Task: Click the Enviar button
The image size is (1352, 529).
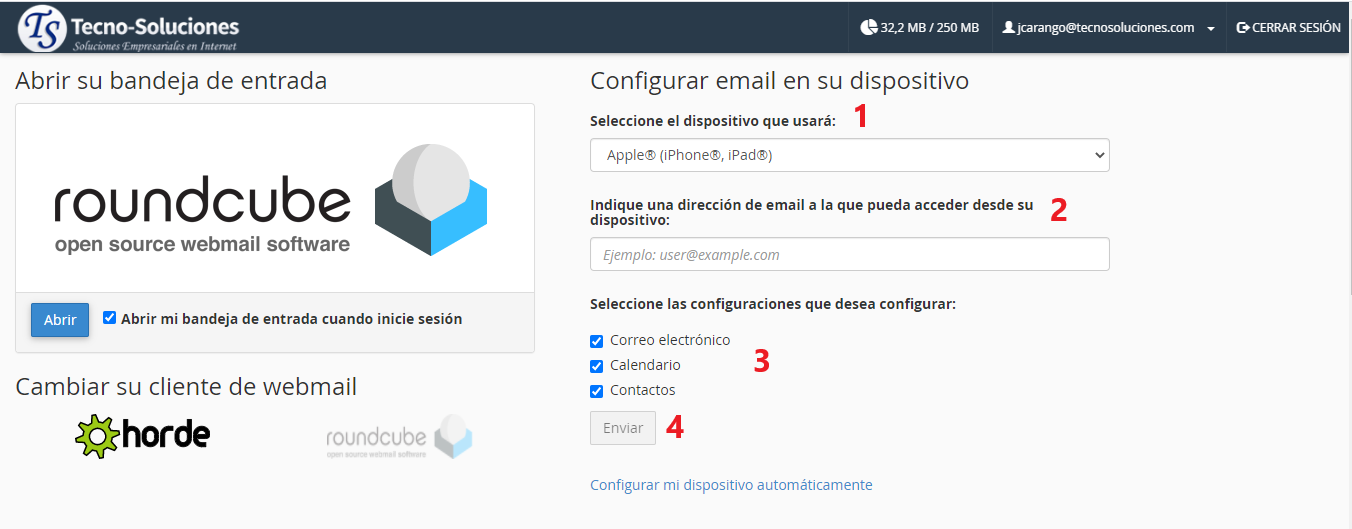Action: tap(623, 427)
